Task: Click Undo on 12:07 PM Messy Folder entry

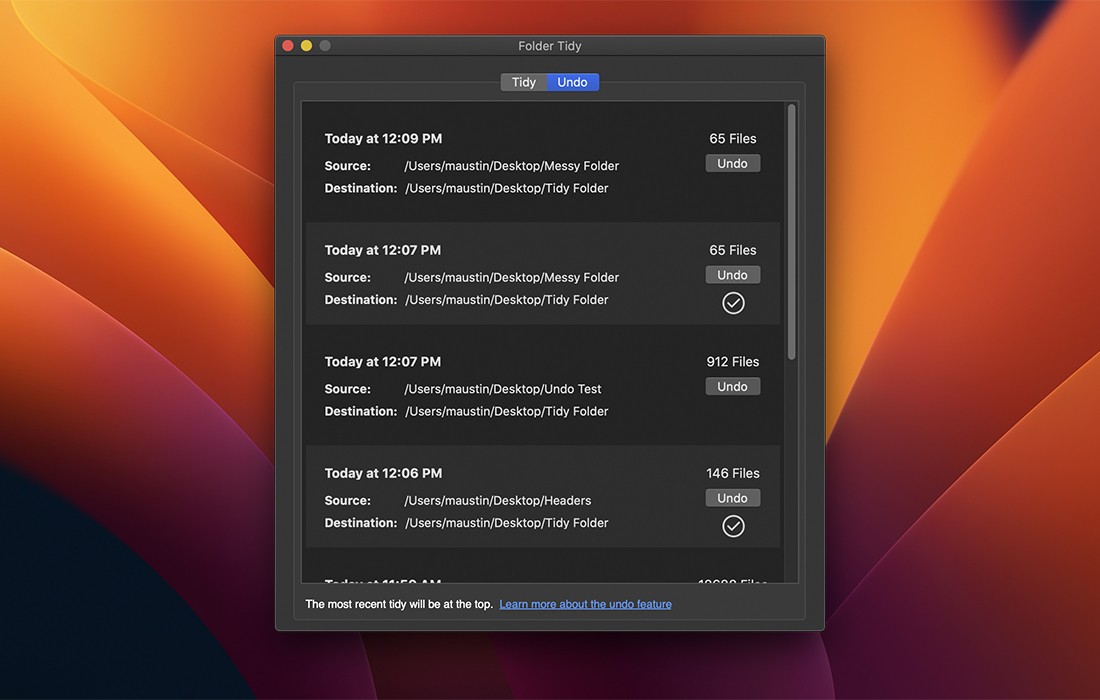Action: point(732,275)
